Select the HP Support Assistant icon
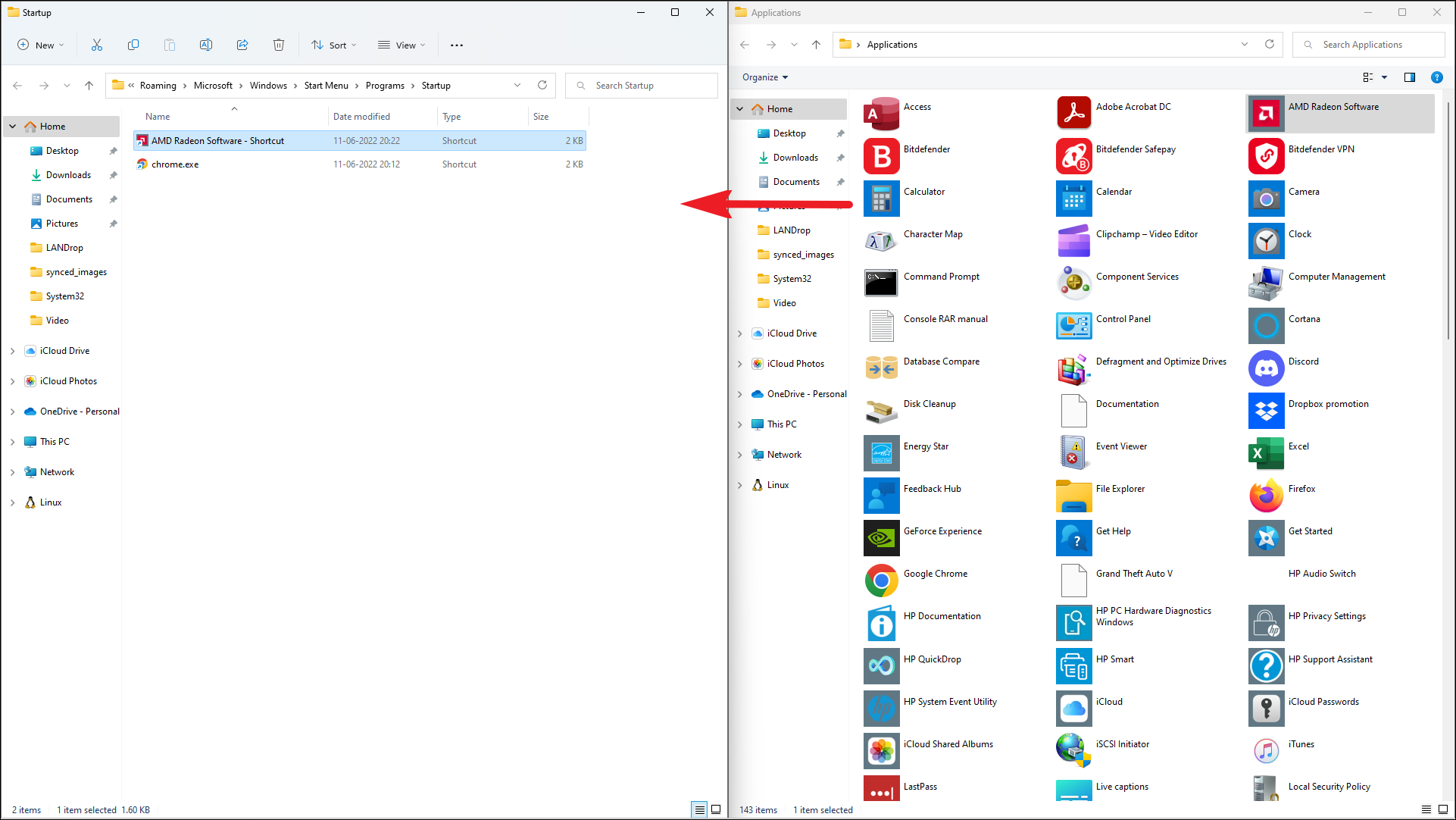The height and width of the screenshot is (820, 1456). pos(1266,666)
